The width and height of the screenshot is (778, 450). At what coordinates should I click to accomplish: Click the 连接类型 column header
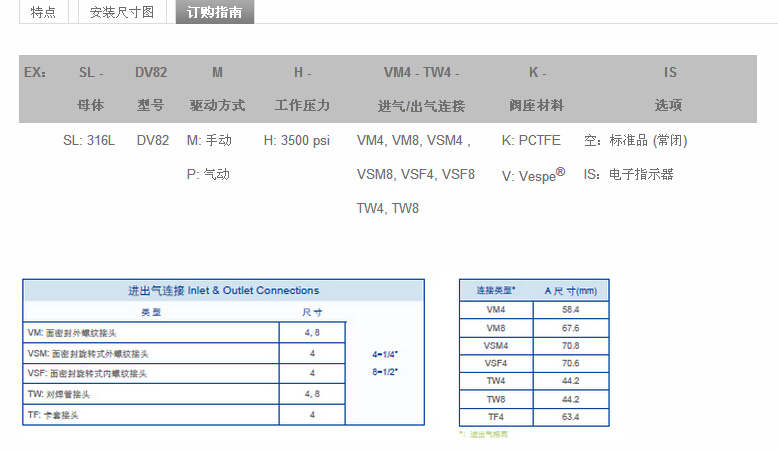[x=496, y=290]
